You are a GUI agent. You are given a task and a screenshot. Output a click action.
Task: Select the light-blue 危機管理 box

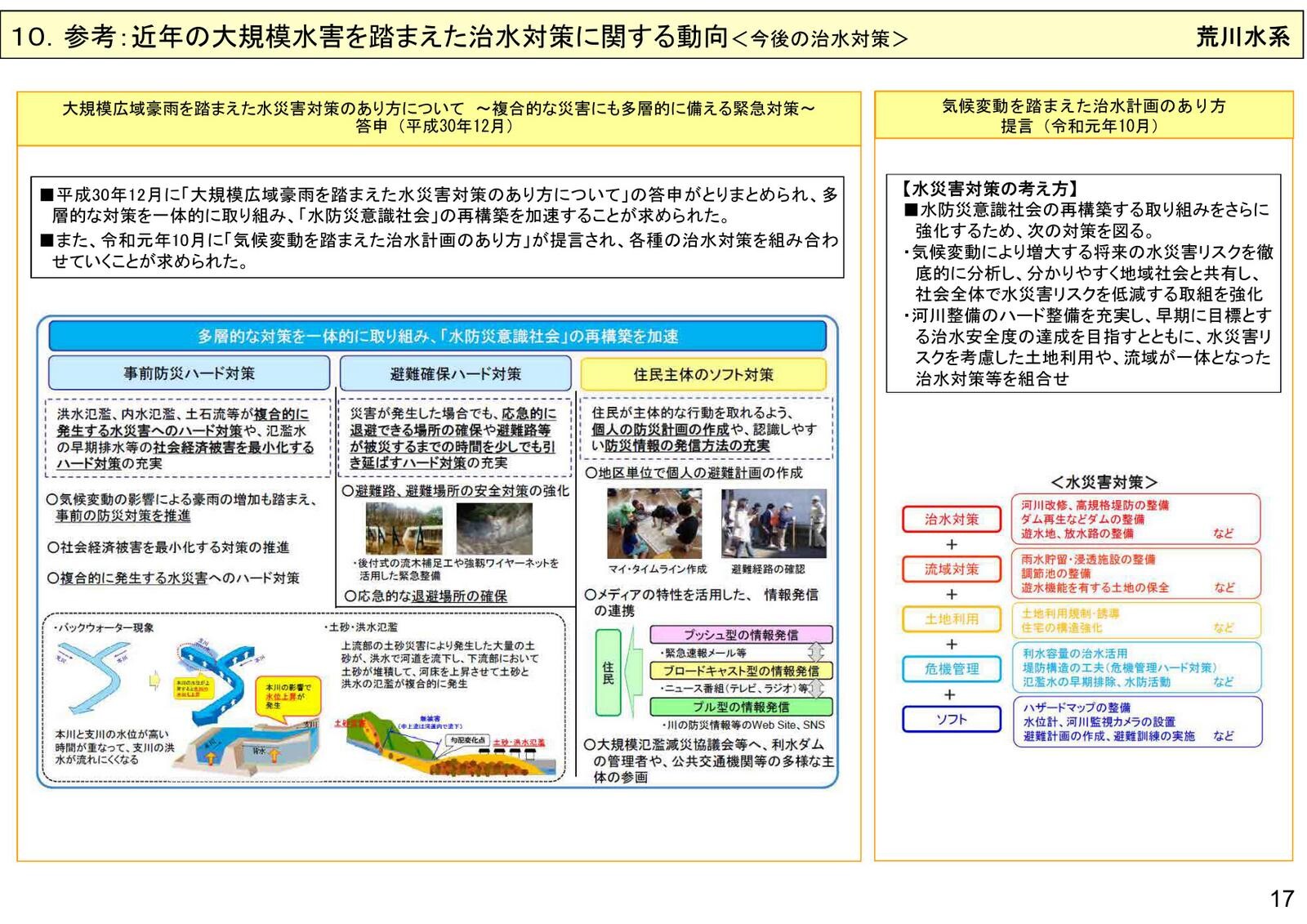click(x=951, y=668)
